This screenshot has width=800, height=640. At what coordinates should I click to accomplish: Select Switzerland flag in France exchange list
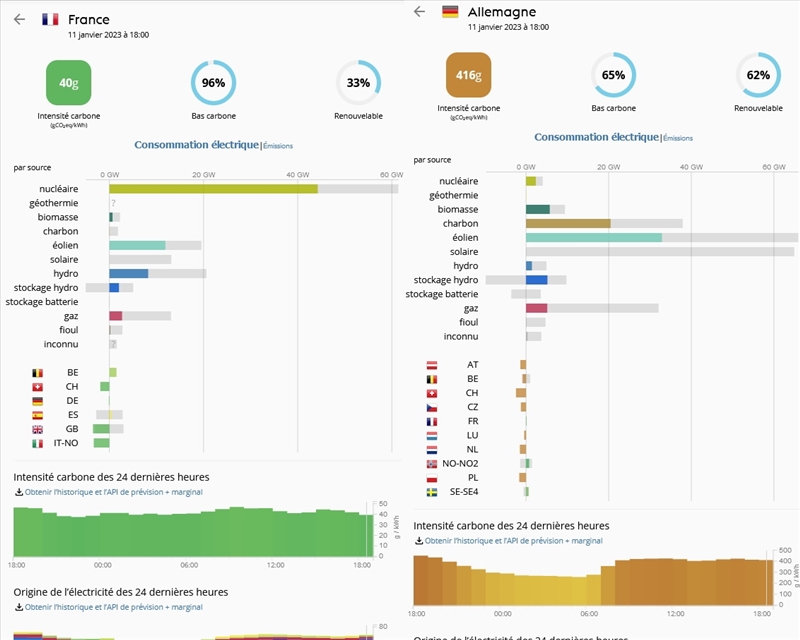pos(37,387)
